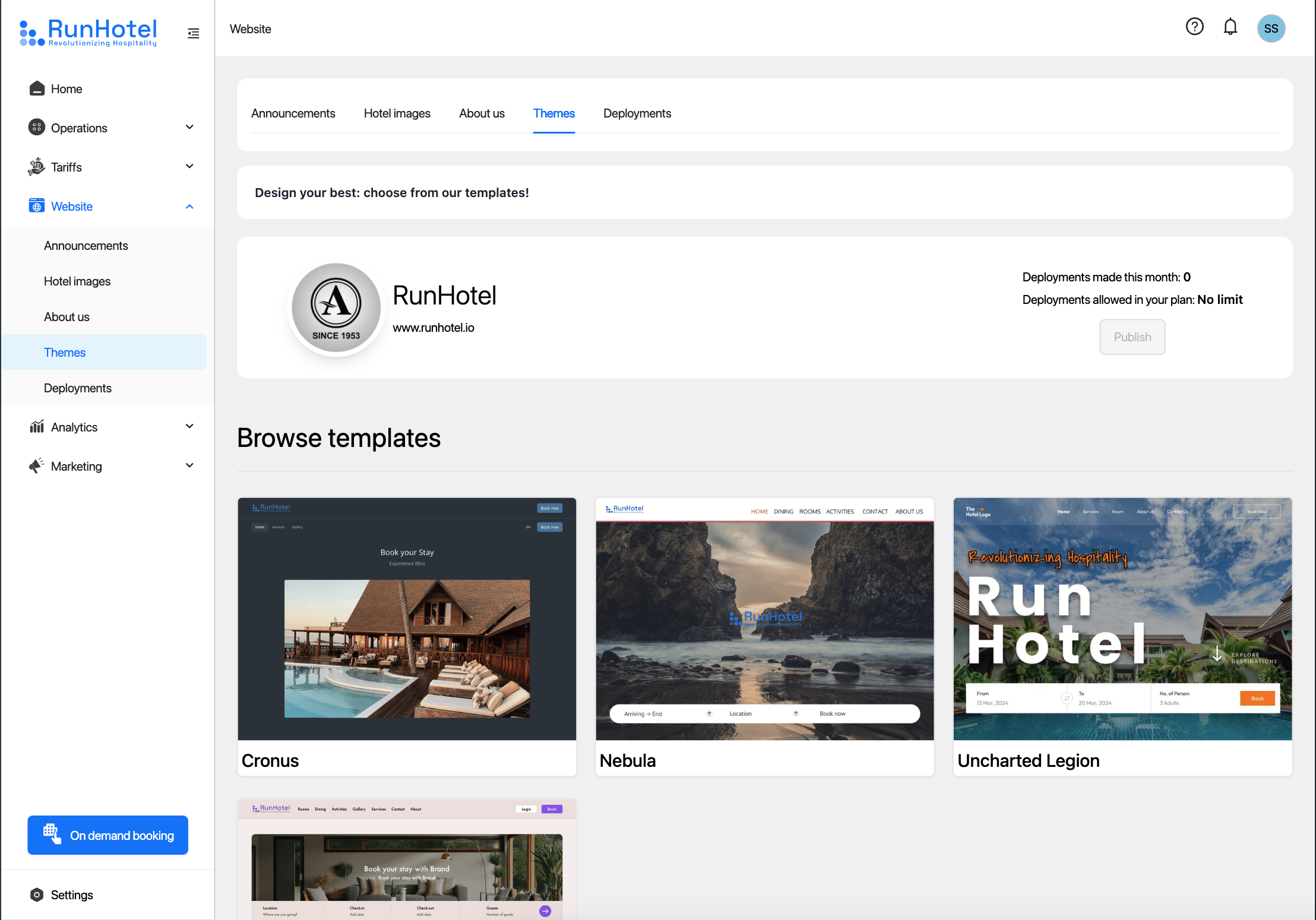Click Deployments made this month text

tap(1106, 277)
